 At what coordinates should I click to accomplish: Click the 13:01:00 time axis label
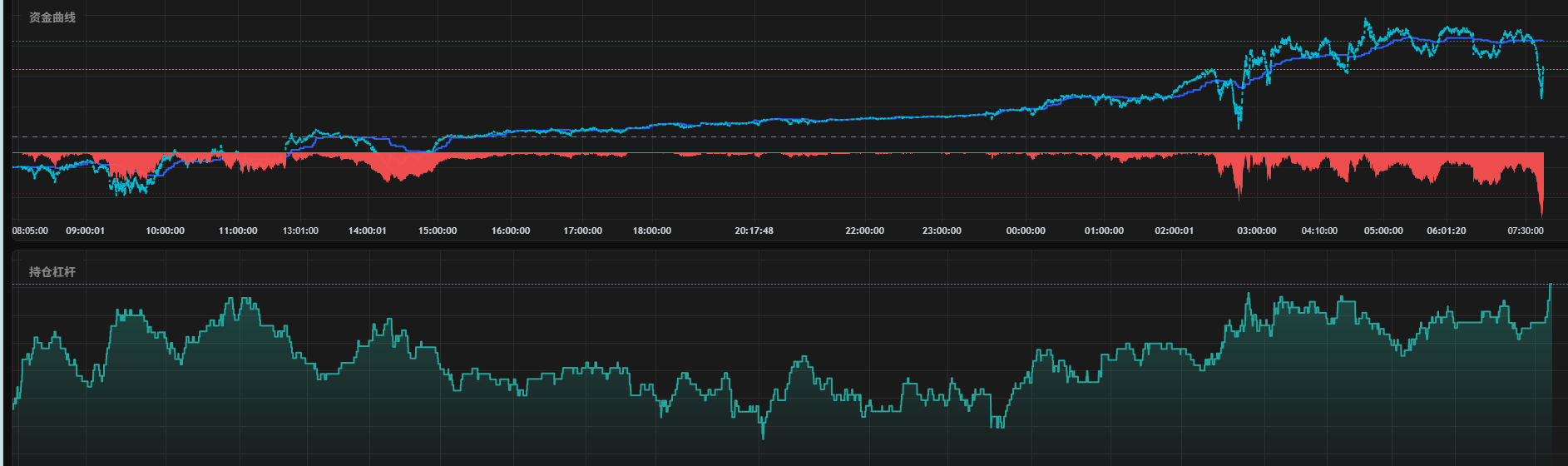pyautogui.click(x=300, y=231)
